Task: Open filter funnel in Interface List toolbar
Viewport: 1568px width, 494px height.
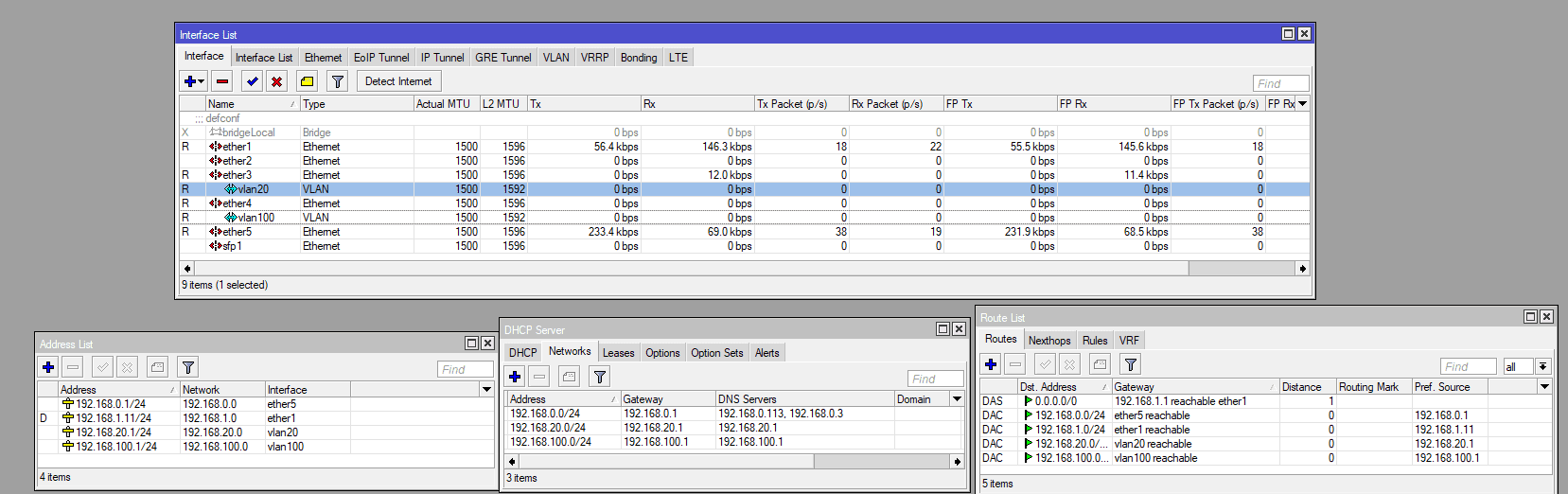Action: tap(337, 81)
